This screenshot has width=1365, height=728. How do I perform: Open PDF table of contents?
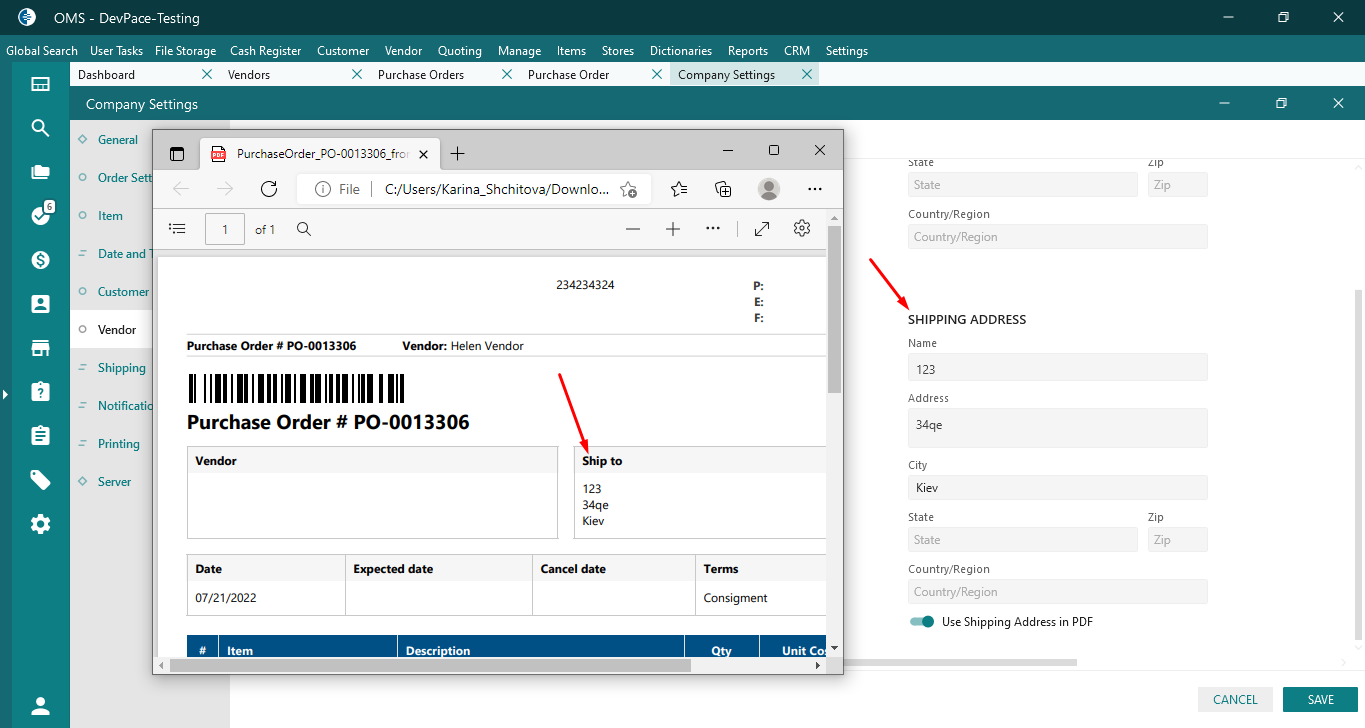pos(177,229)
